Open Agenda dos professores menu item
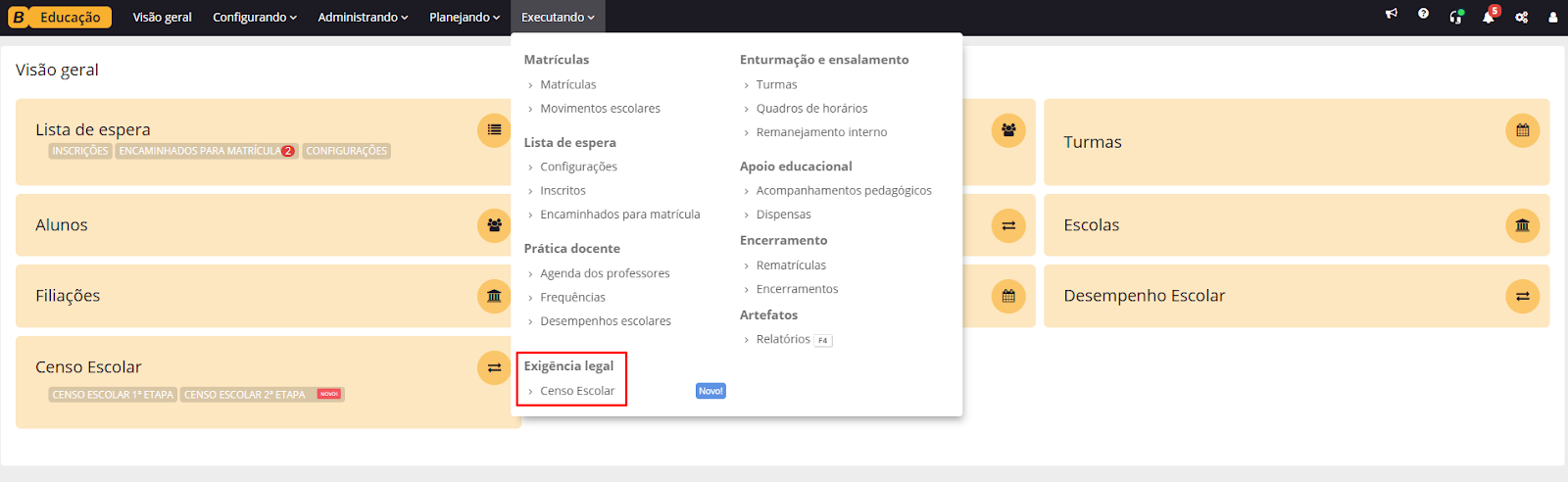This screenshot has width=1568, height=482. click(x=605, y=274)
